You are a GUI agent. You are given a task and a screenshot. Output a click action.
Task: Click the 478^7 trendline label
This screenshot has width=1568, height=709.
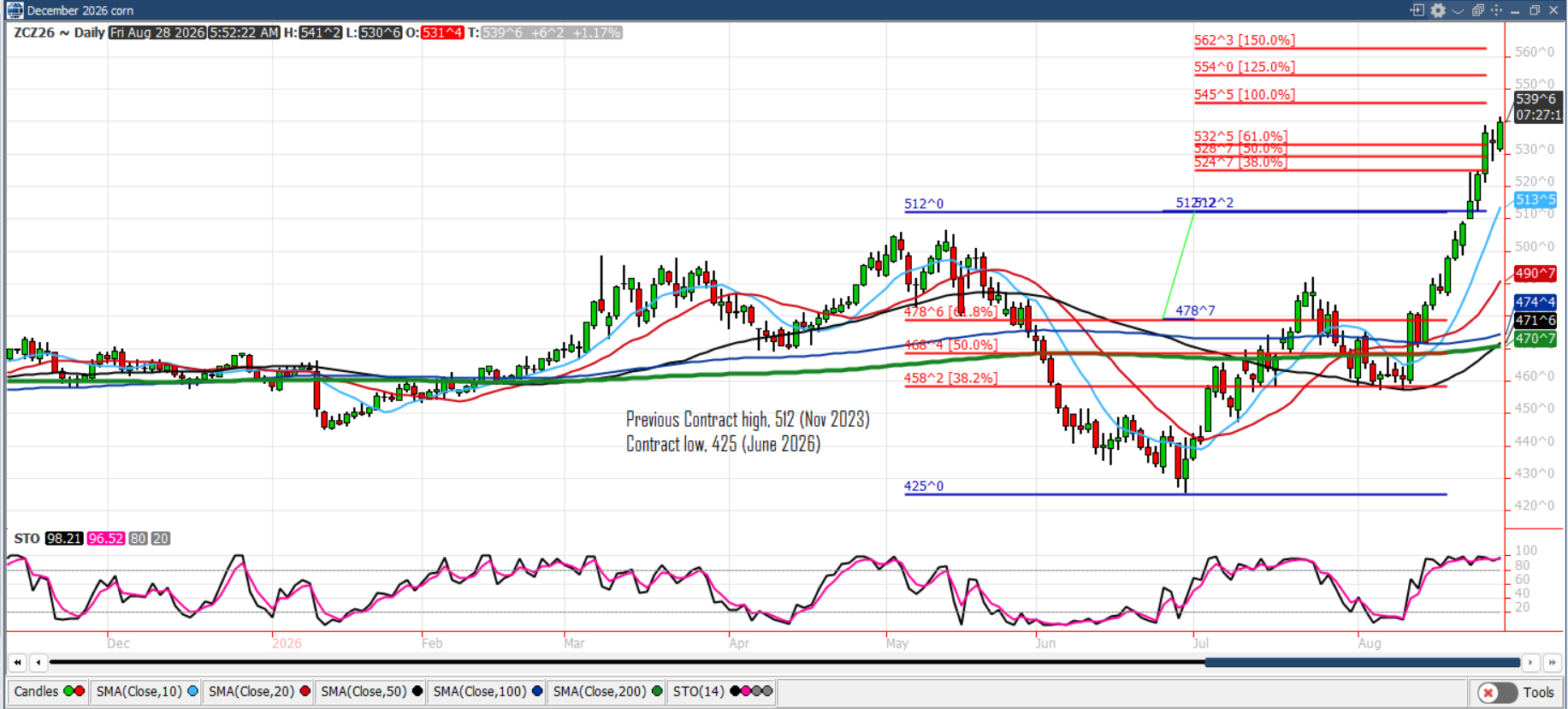(1195, 310)
